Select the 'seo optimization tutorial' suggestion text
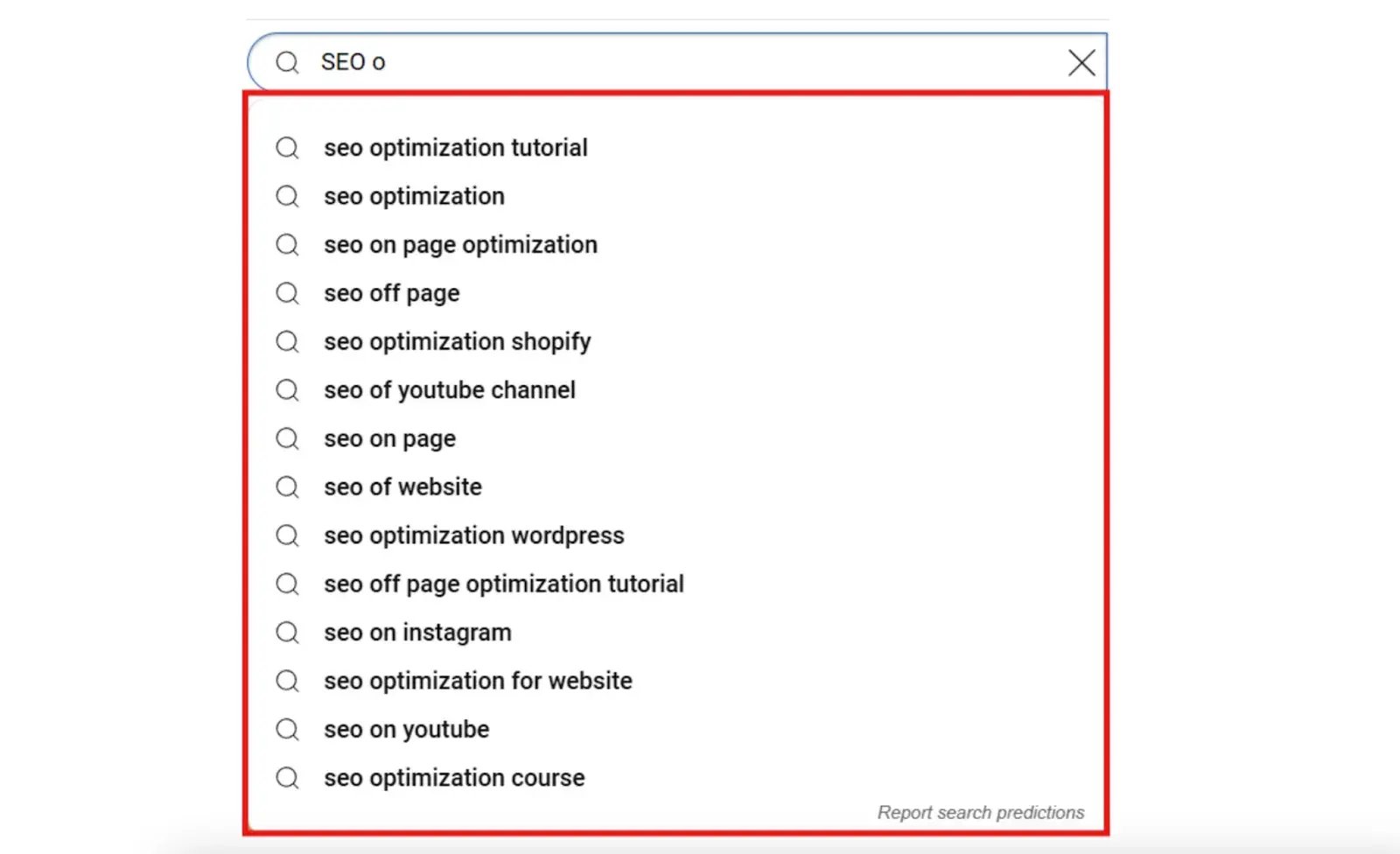 pyautogui.click(x=455, y=148)
